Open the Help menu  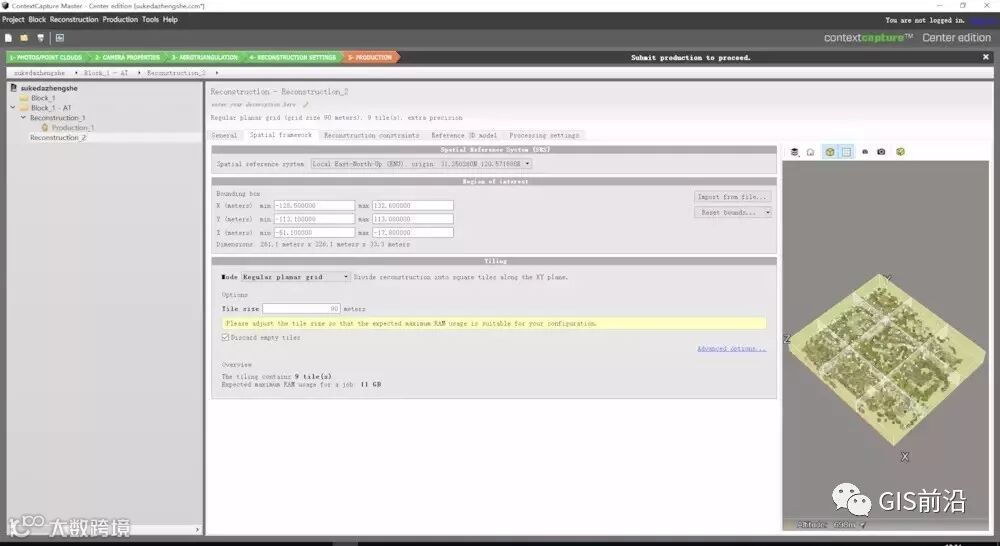(x=170, y=20)
